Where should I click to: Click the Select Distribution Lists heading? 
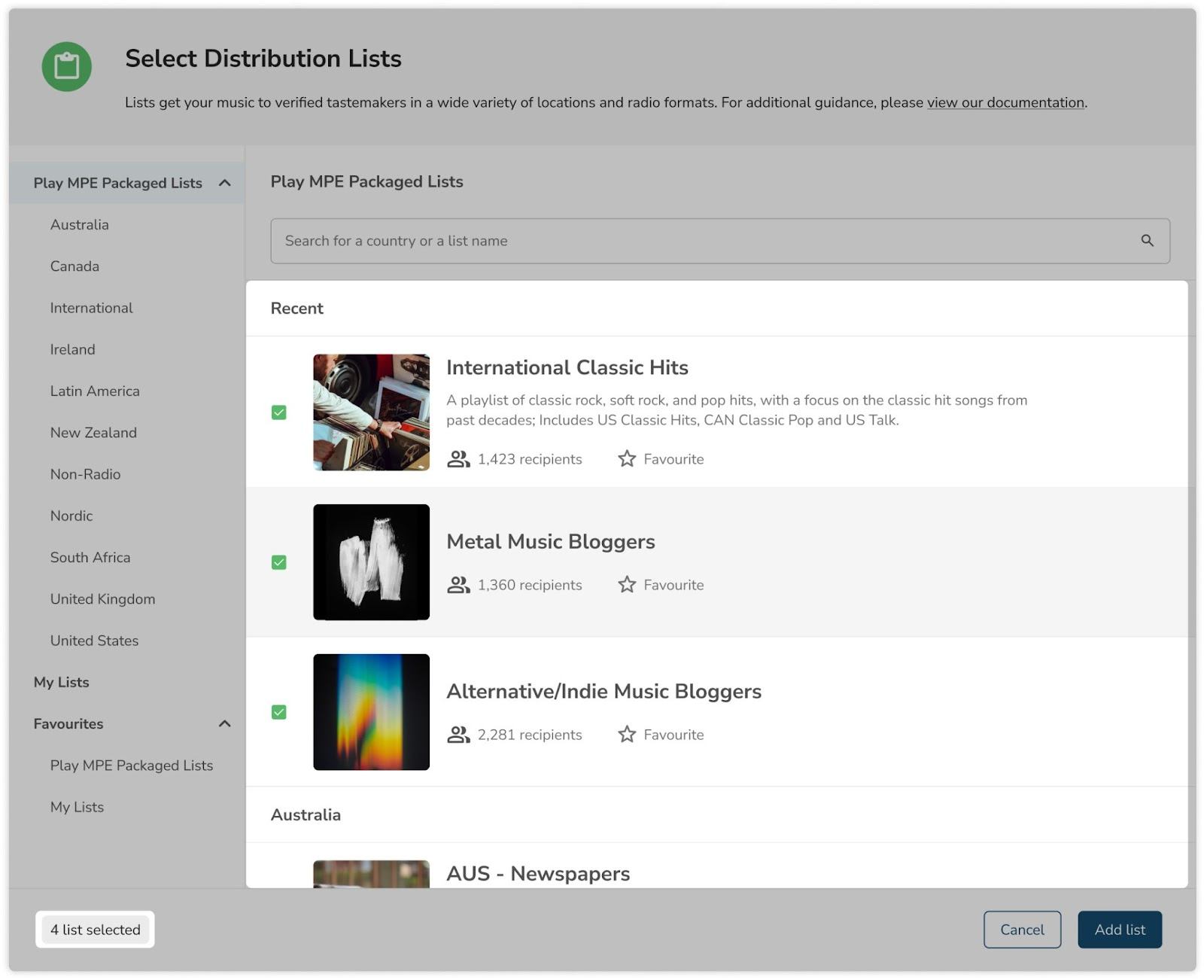pyautogui.click(x=263, y=59)
